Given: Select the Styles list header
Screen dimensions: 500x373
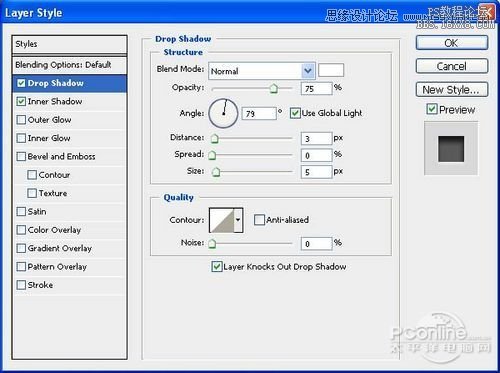Looking at the screenshot, I should pos(69,44).
